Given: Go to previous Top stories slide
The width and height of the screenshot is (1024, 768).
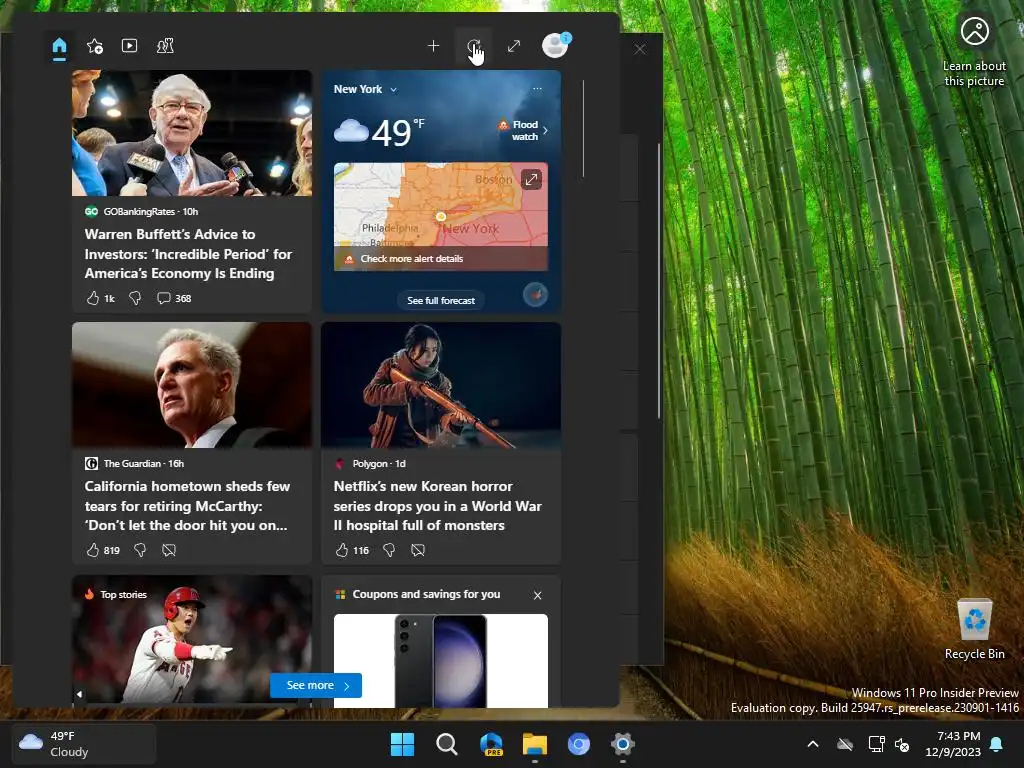Looking at the screenshot, I should (x=79, y=694).
